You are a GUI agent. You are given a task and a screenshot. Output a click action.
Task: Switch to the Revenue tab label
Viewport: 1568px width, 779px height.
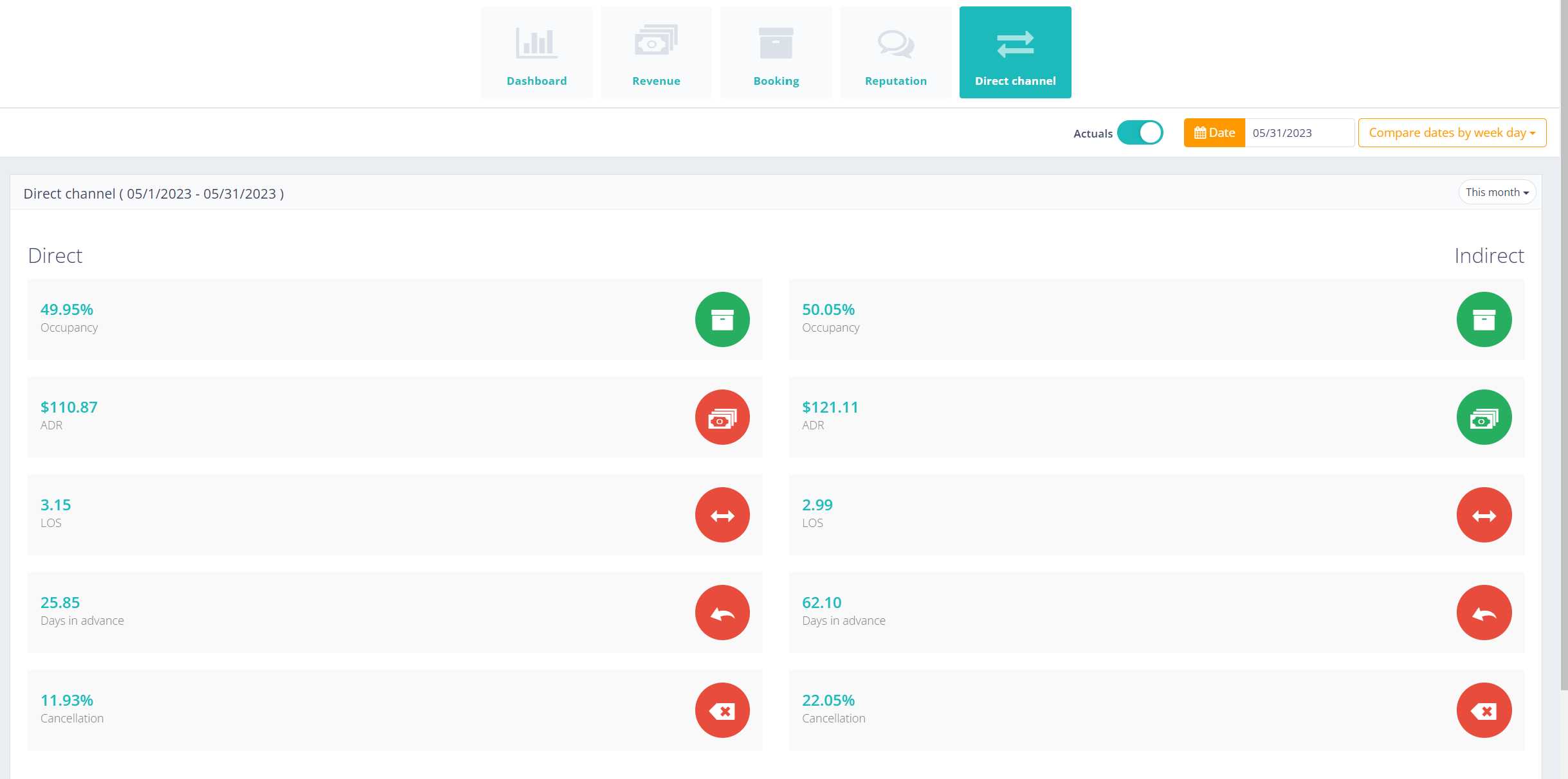(x=656, y=81)
